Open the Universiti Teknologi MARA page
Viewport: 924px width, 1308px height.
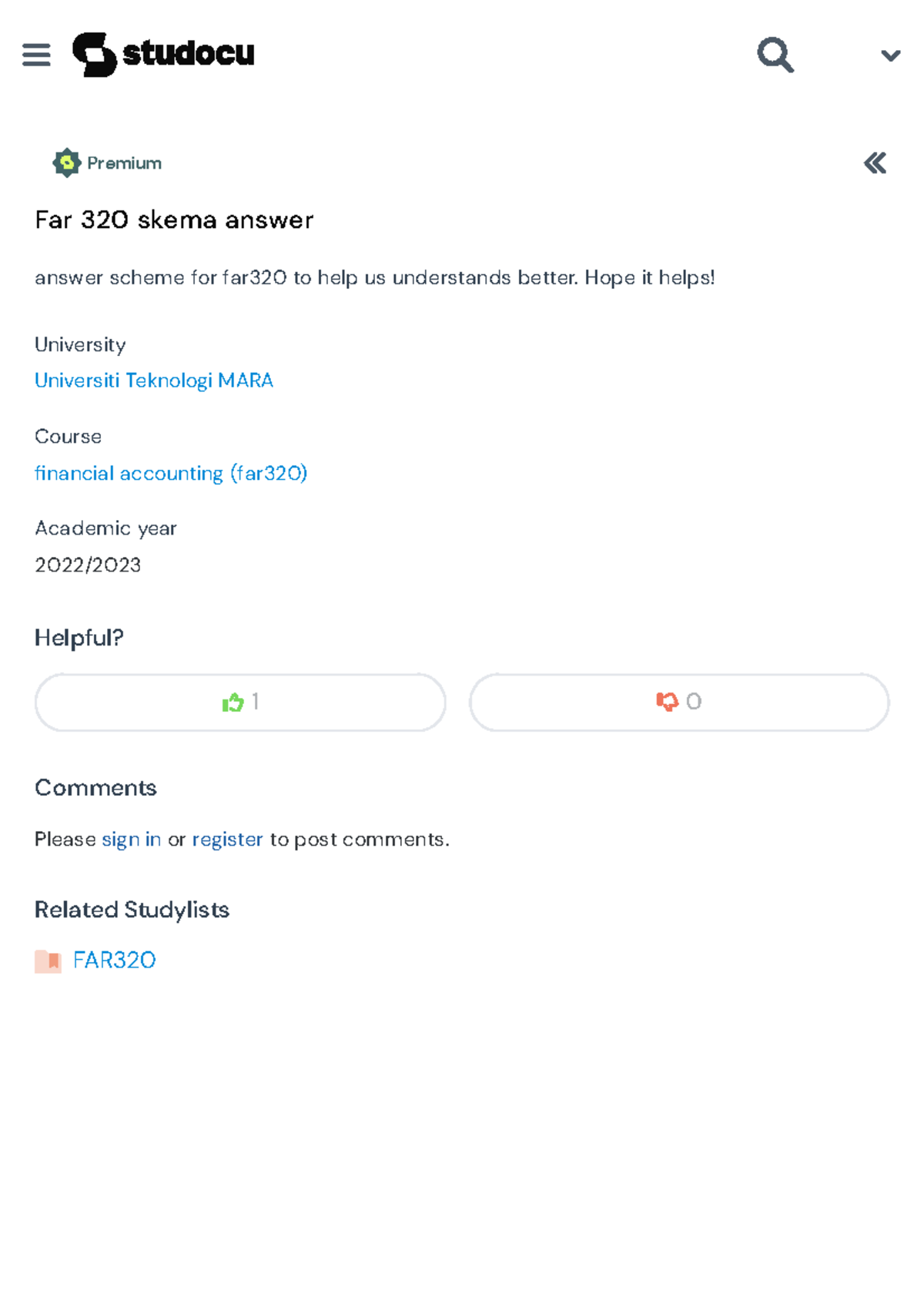[153, 380]
